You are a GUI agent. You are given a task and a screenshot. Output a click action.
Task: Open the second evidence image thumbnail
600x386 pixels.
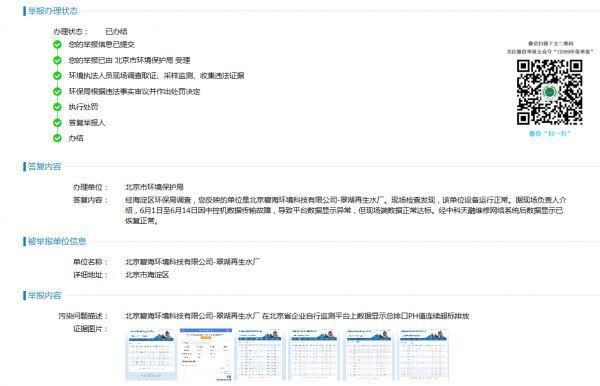tap(206, 354)
